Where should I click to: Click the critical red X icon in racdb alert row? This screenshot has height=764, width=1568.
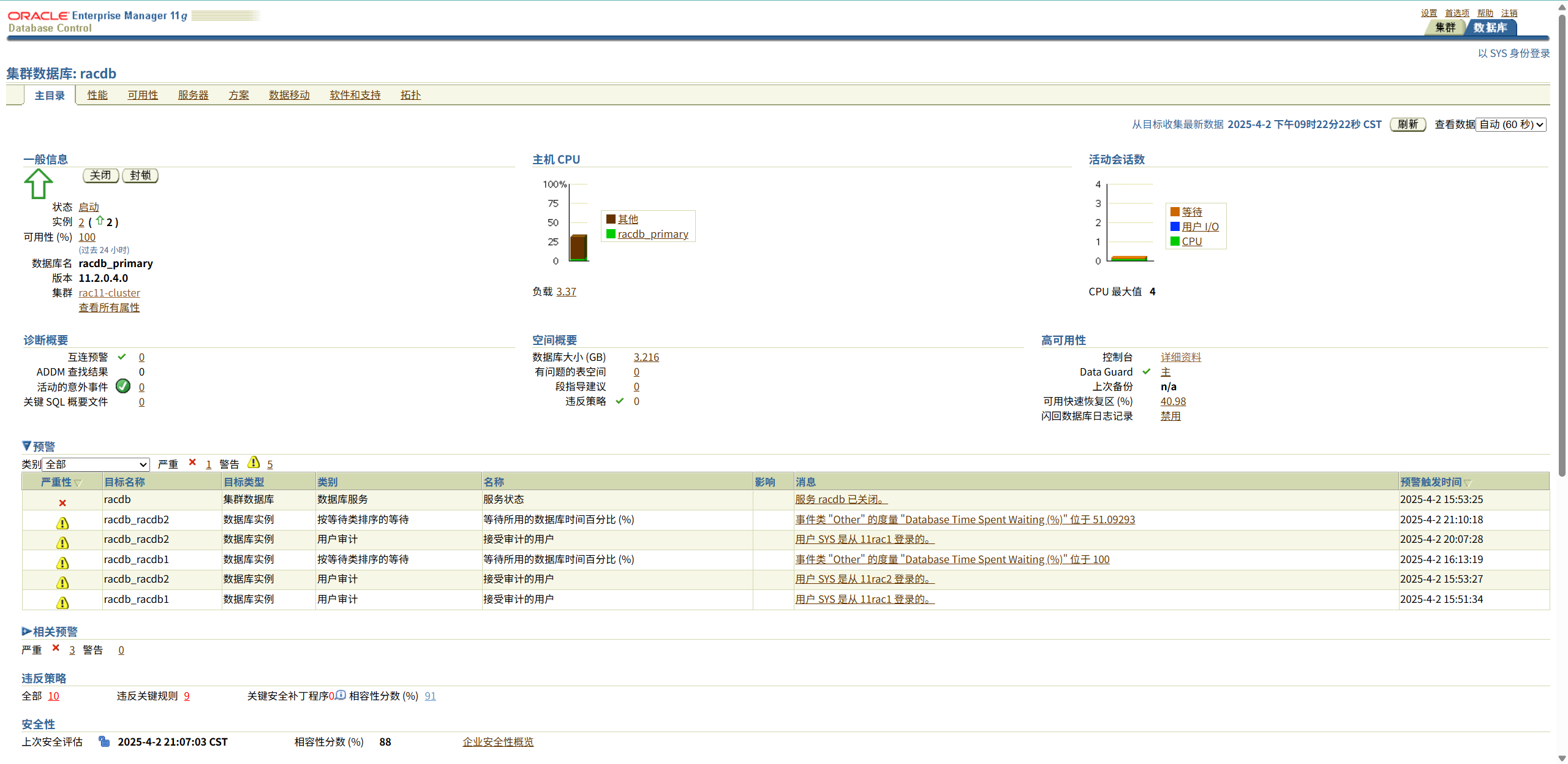pos(62,503)
